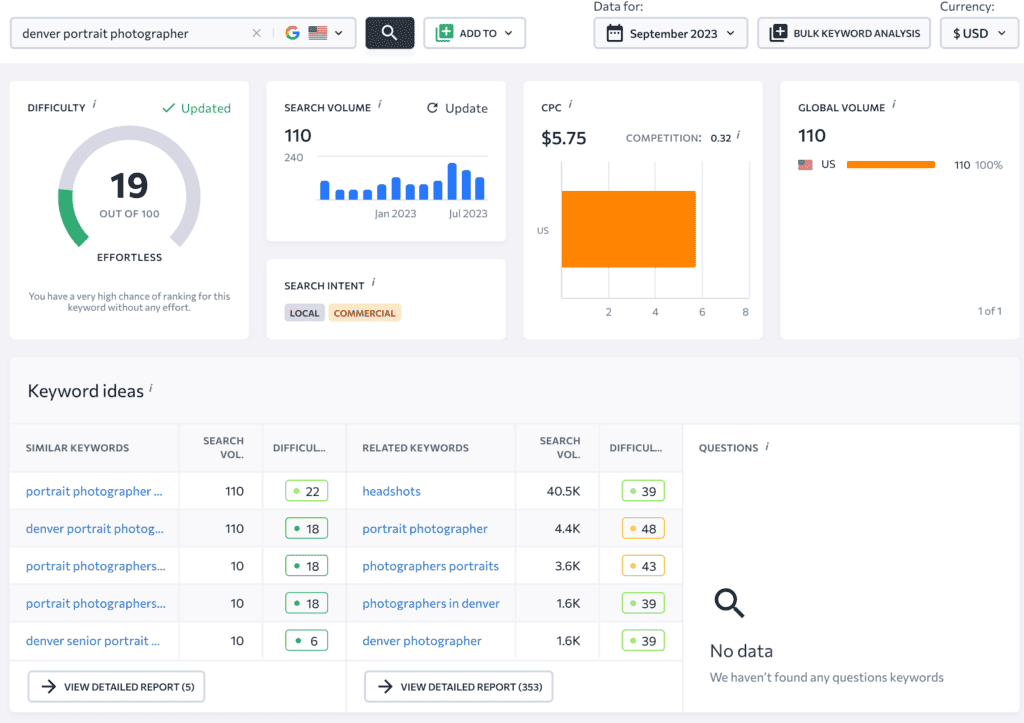
Task: Open 'denver senior portrait ...' keyword link
Action: click(x=93, y=641)
